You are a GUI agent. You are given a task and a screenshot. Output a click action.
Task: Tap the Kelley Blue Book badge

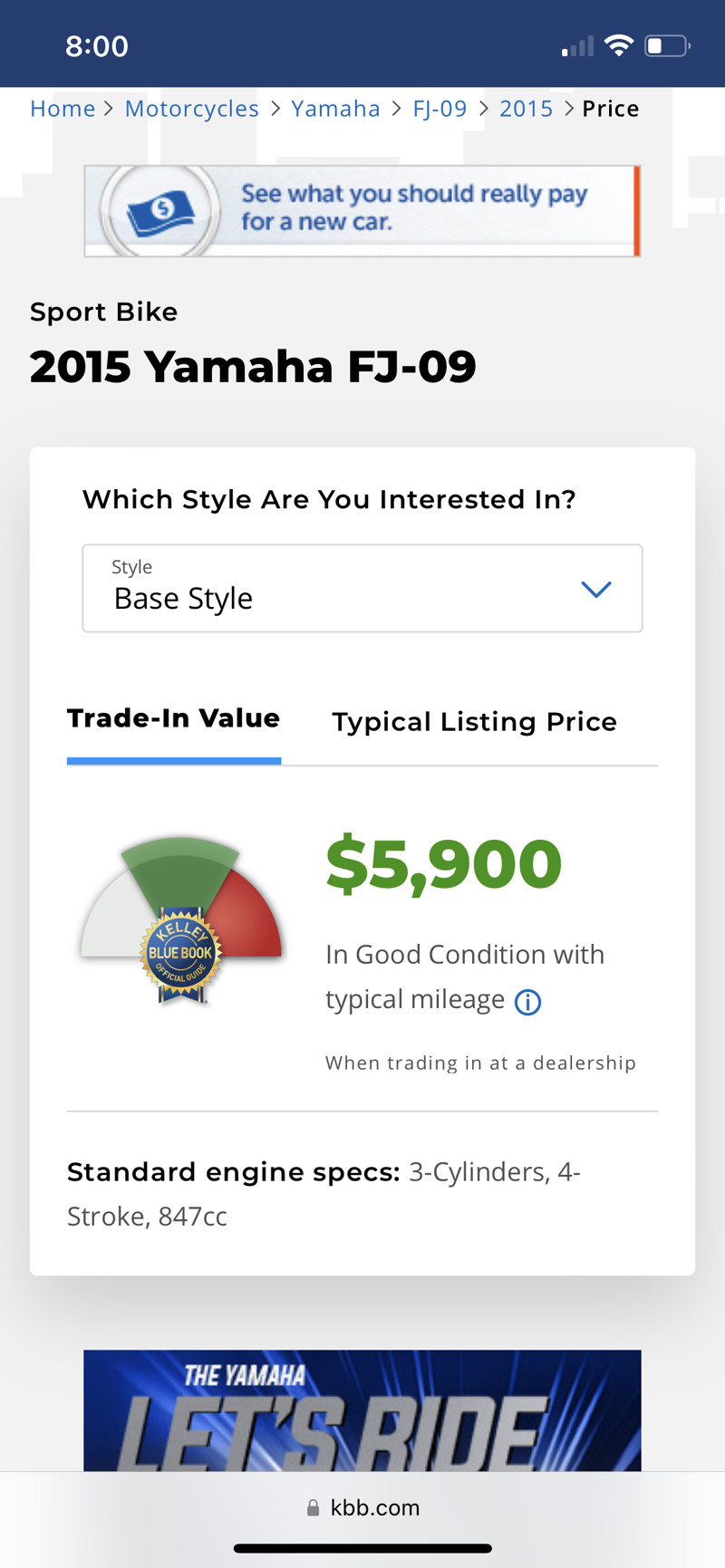pos(181,955)
